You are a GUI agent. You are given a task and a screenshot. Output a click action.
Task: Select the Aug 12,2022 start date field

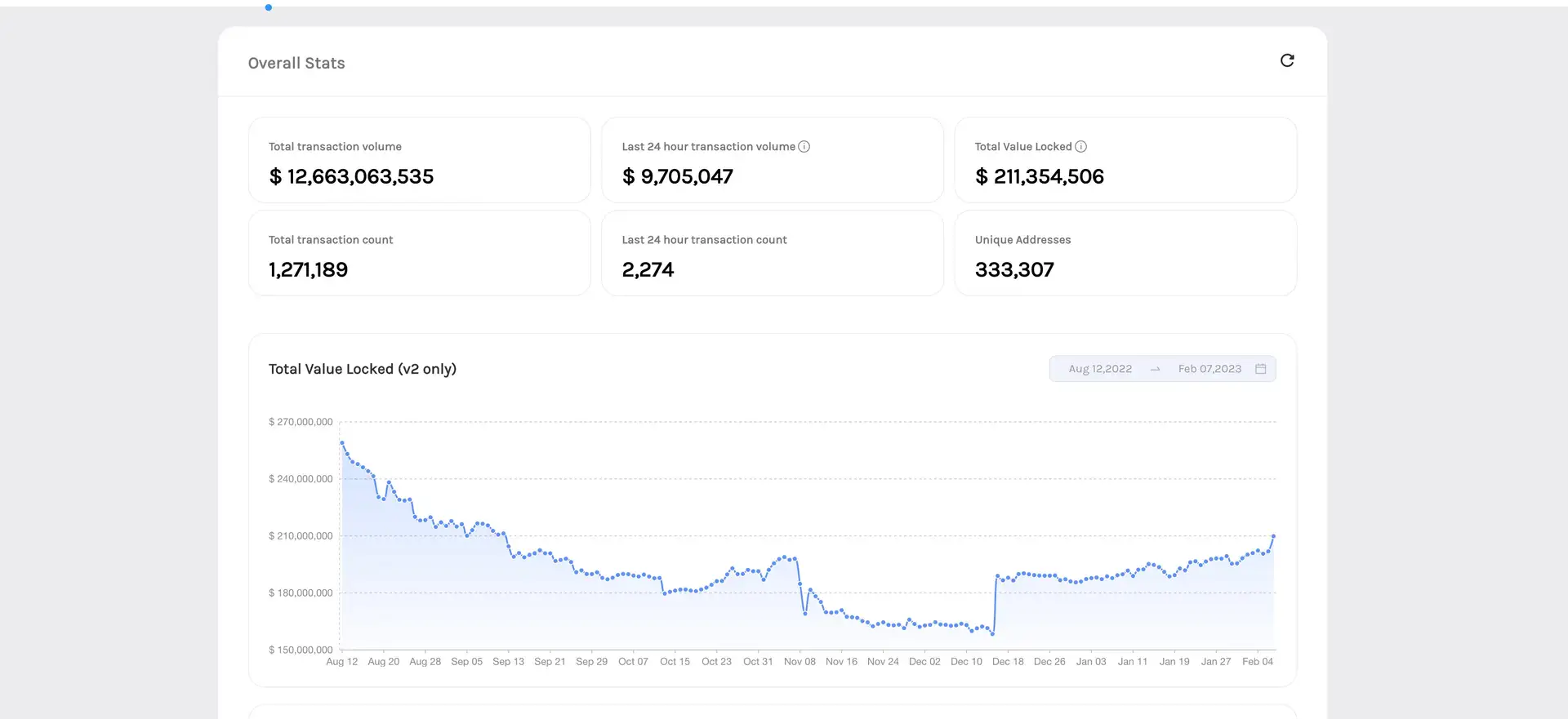tap(1100, 369)
